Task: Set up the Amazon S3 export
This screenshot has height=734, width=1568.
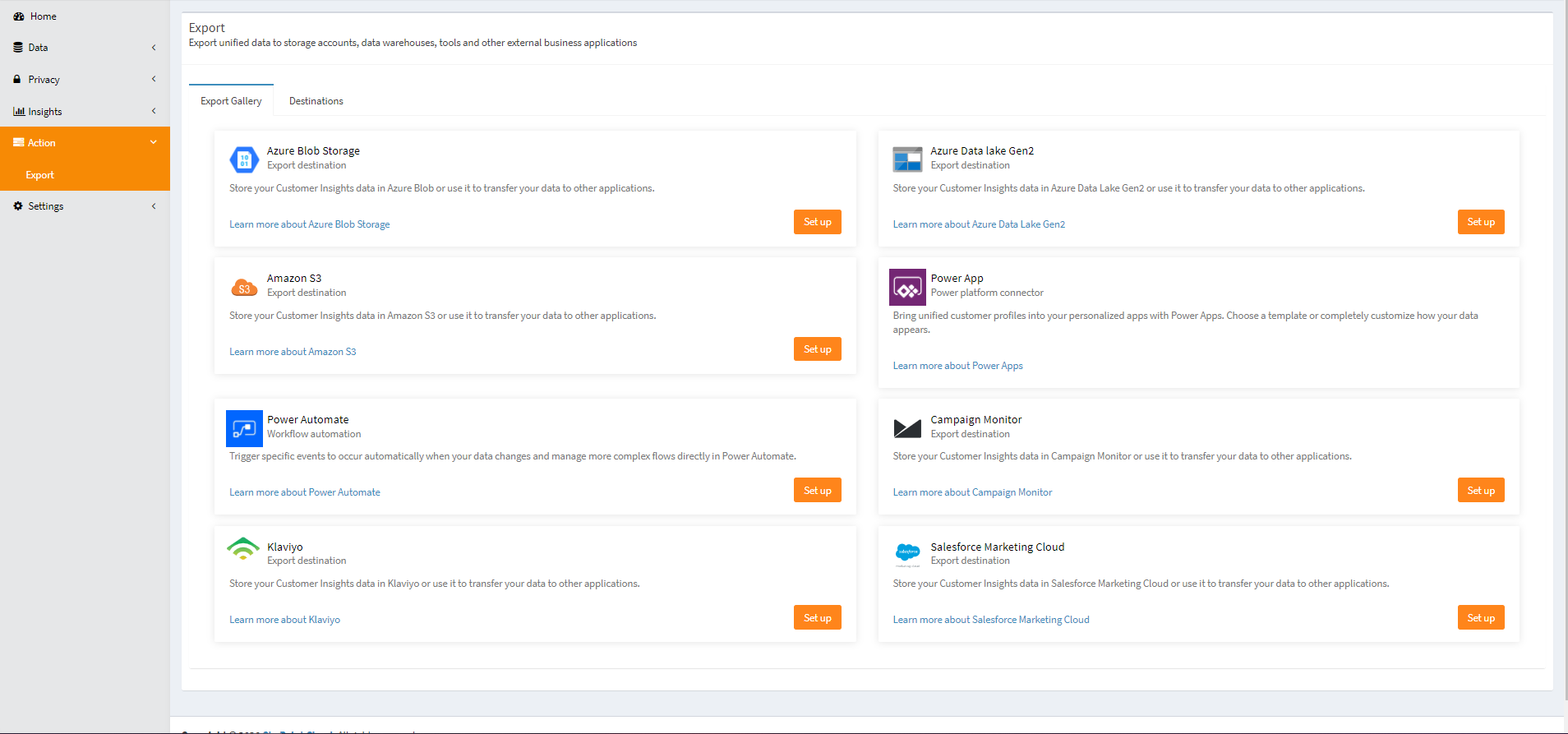Action: pyautogui.click(x=817, y=349)
